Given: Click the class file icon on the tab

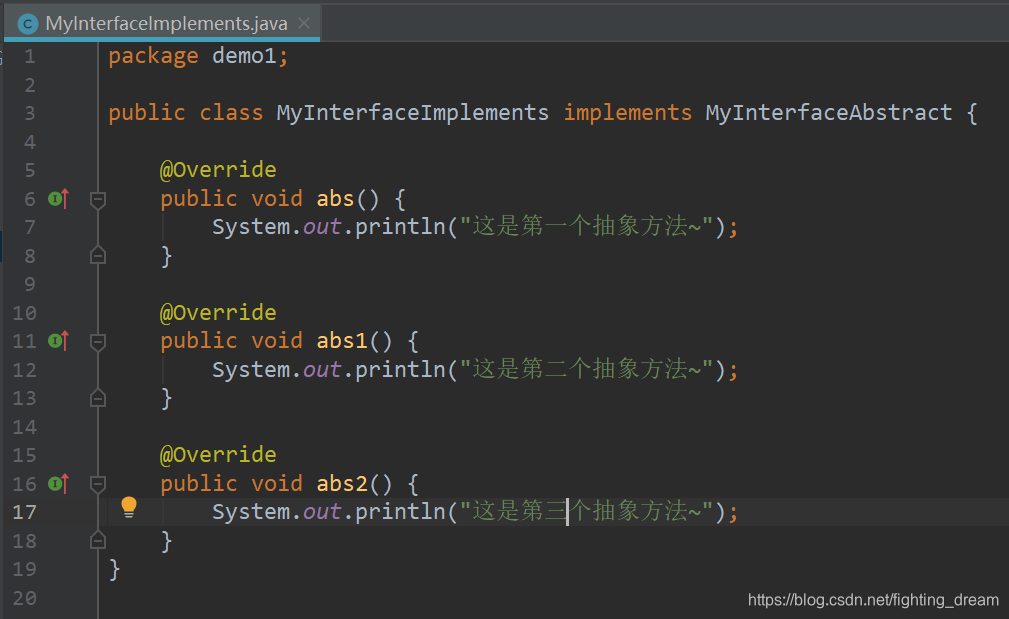Looking at the screenshot, I should (28, 24).
